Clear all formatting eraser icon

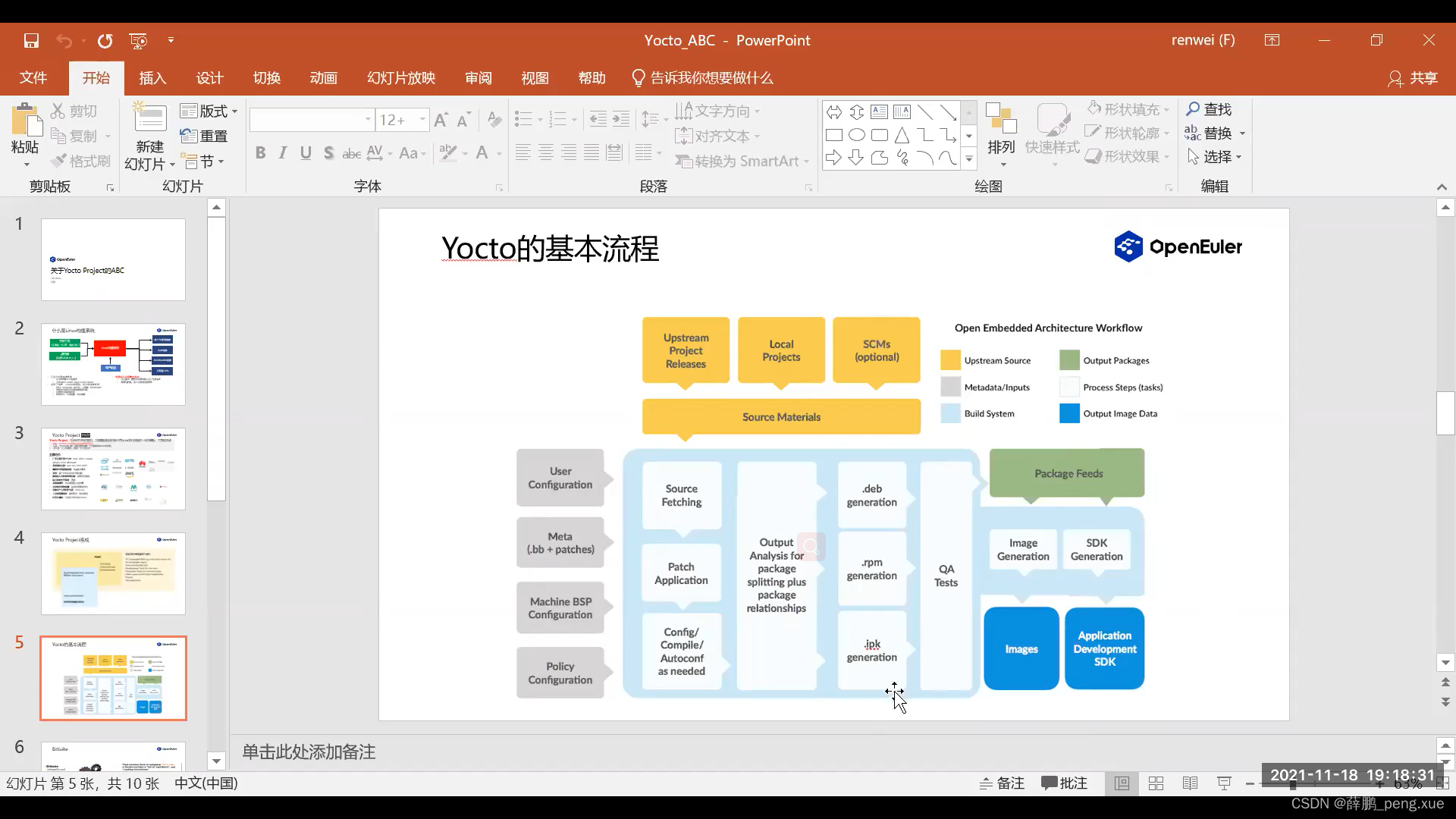494,119
